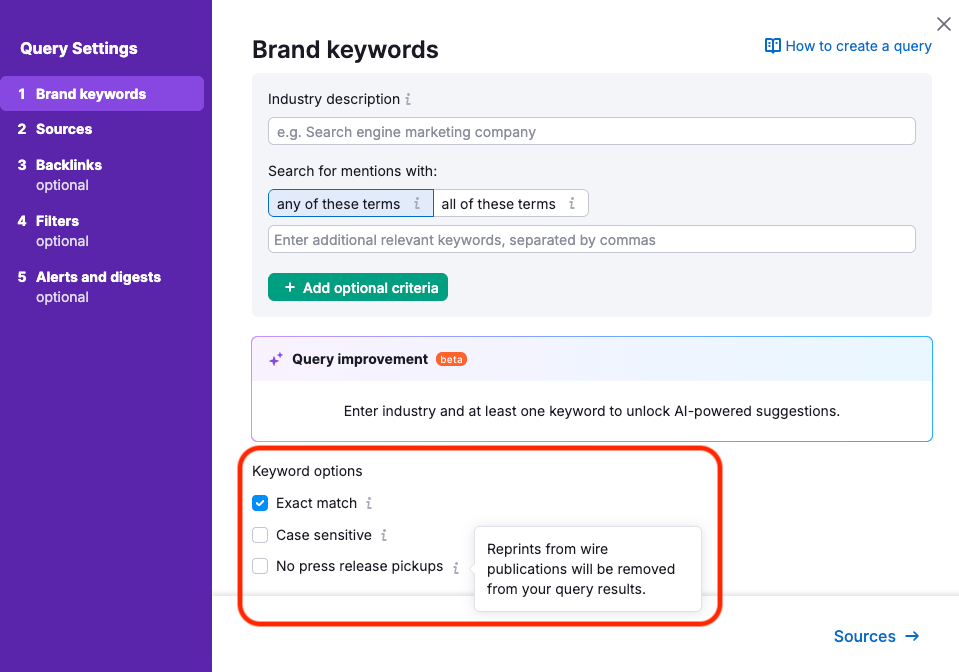Click the Query improvement sparkle icon

(276, 359)
